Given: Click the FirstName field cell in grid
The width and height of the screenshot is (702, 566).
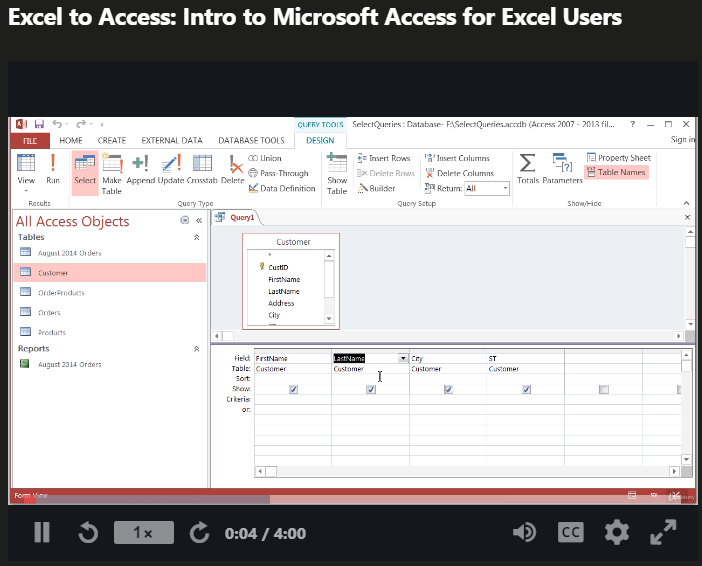Looking at the screenshot, I should (293, 358).
